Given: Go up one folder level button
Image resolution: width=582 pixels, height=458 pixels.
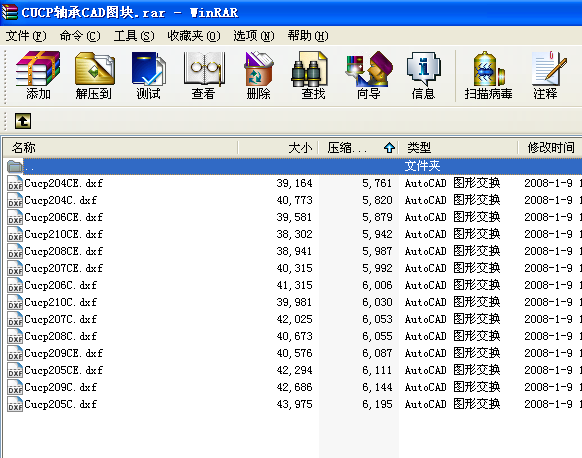Looking at the screenshot, I should (23, 121).
